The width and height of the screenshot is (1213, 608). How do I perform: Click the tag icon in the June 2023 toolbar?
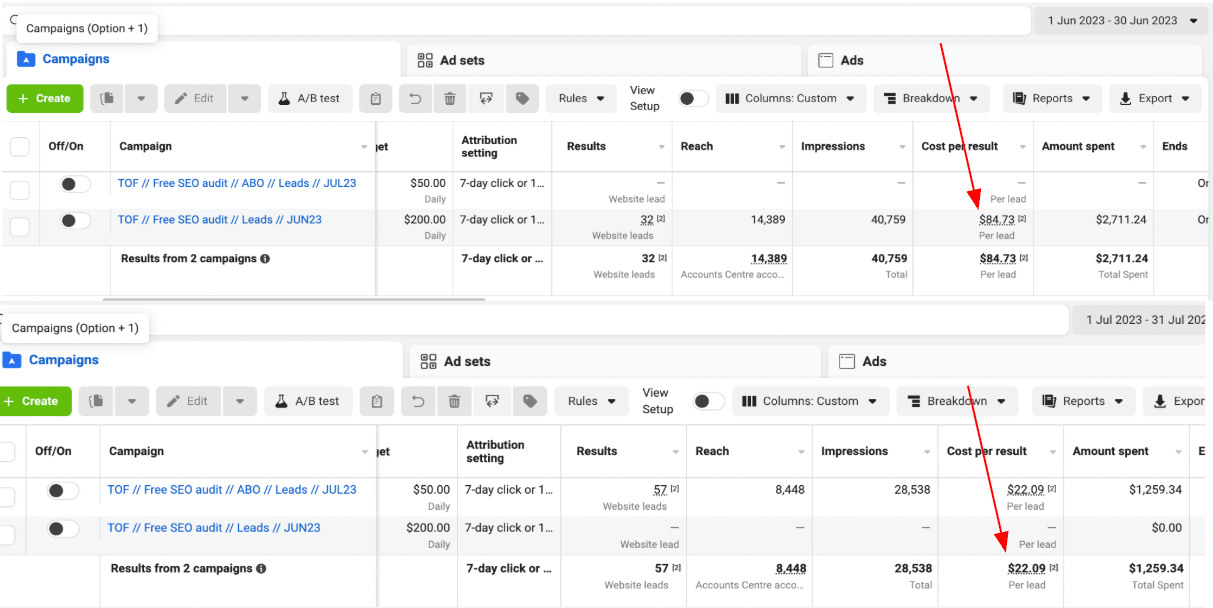(522, 98)
